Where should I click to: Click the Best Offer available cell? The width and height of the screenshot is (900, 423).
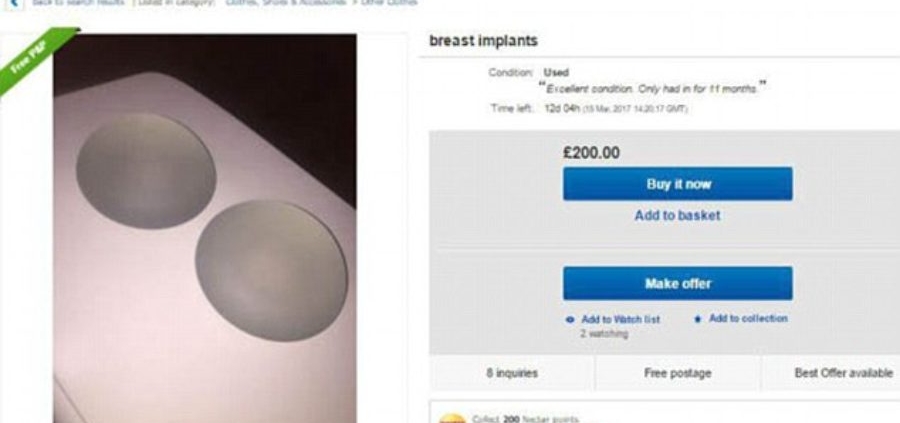pos(843,373)
